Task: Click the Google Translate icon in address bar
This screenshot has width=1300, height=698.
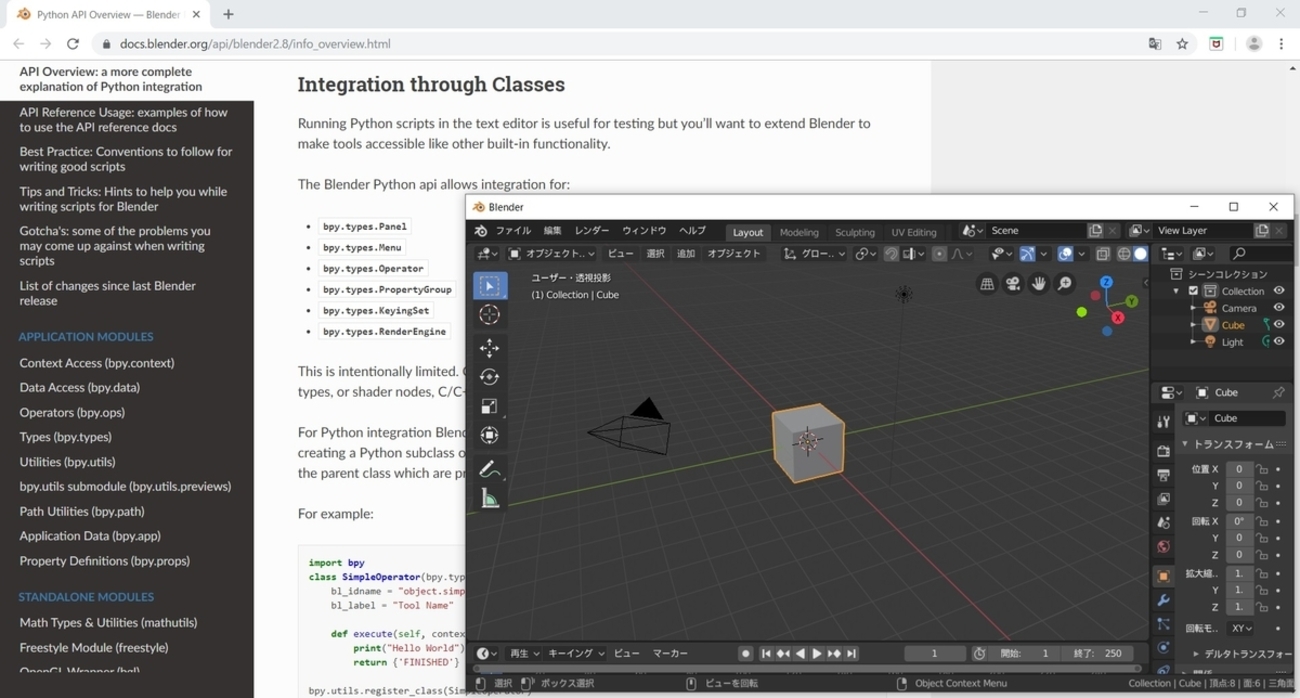Action: [1155, 44]
